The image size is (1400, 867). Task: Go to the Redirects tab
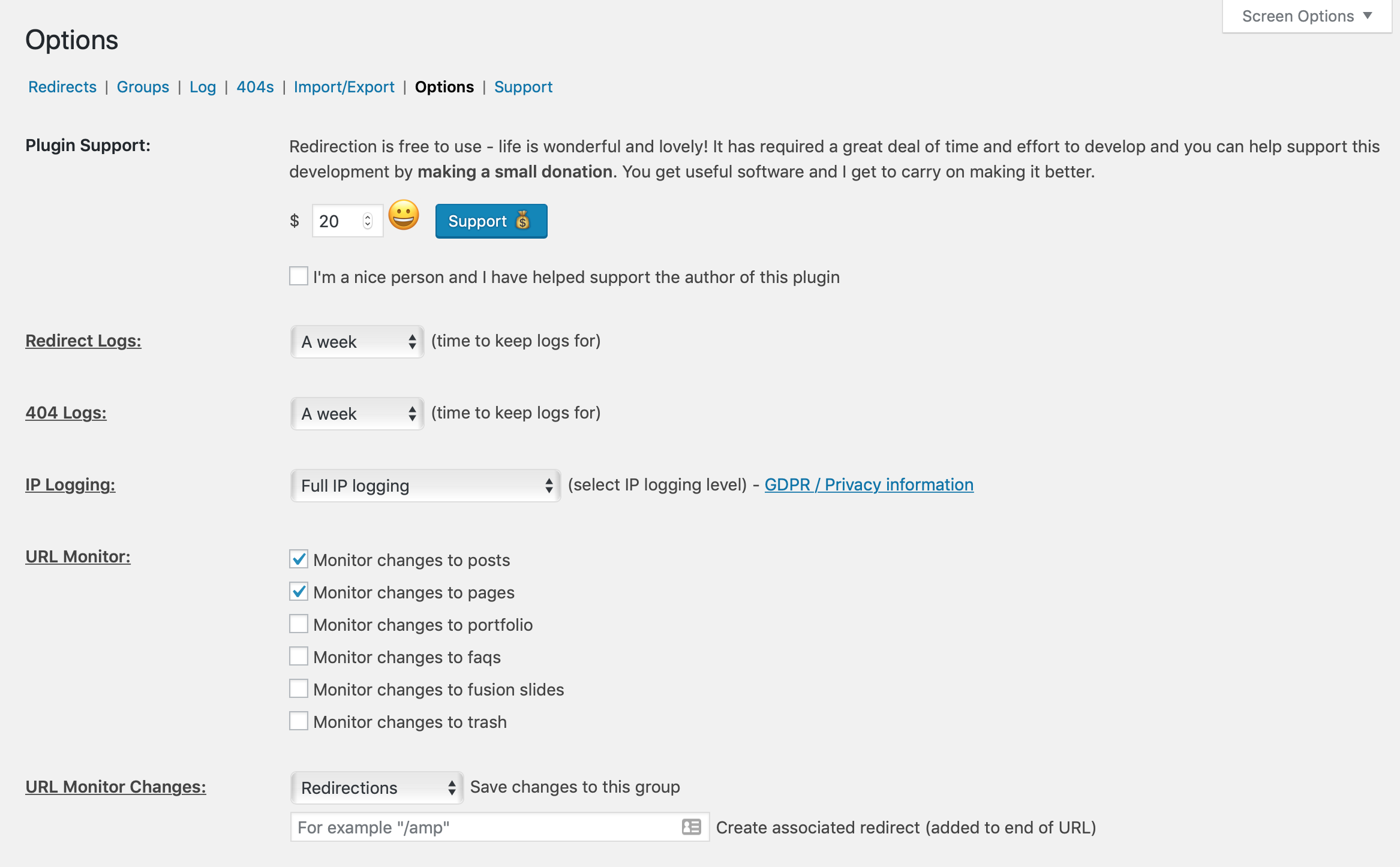[62, 87]
